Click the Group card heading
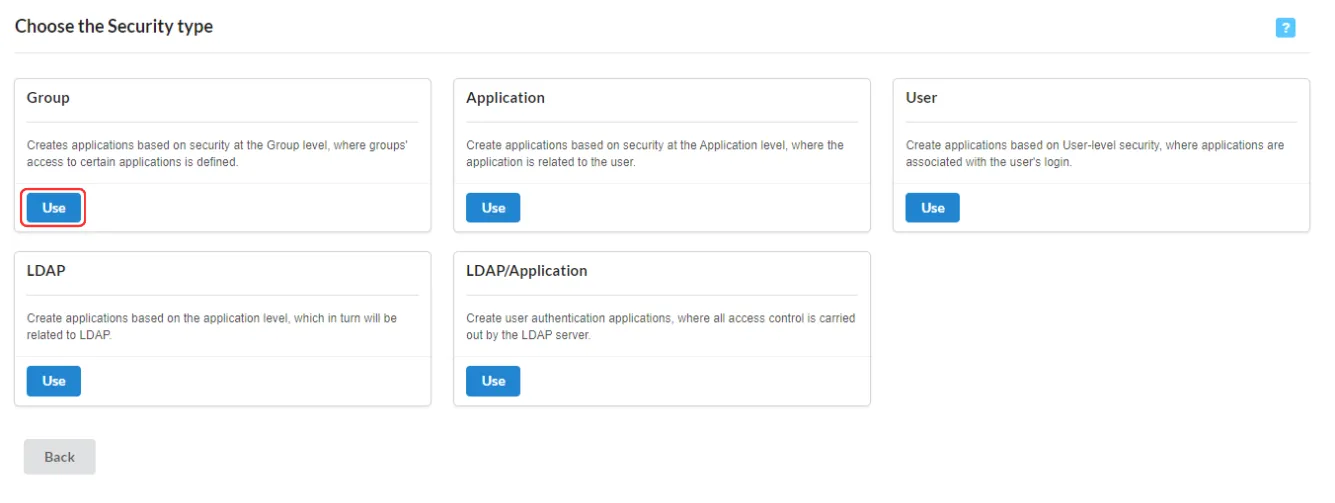The height and width of the screenshot is (503, 1335). 48,98
